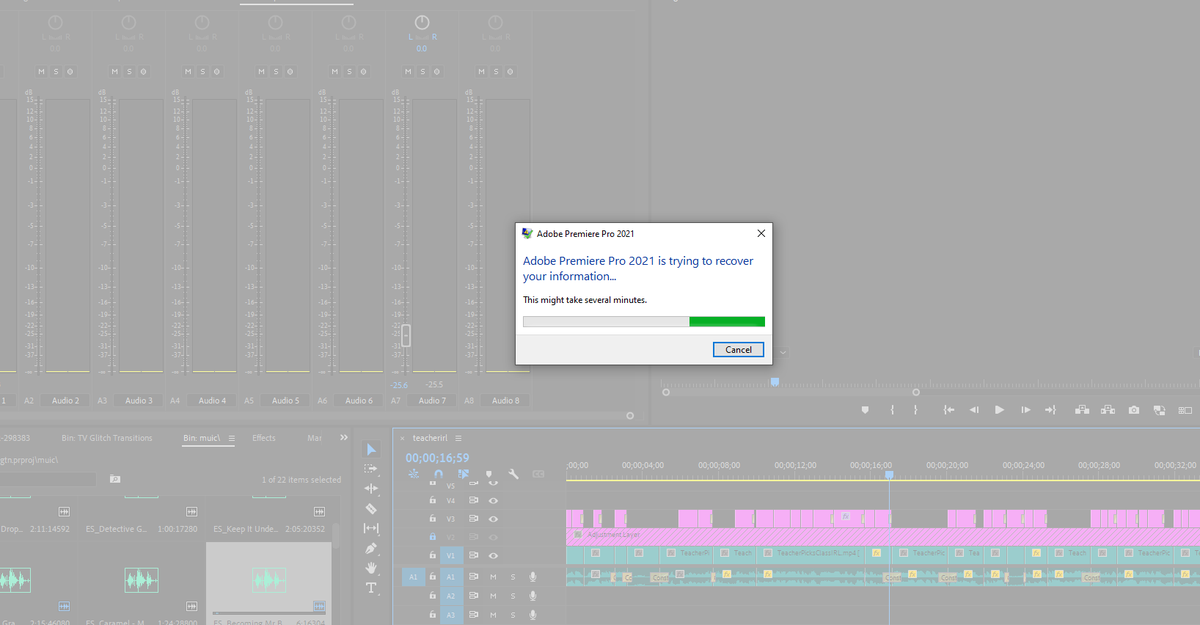Open teacherirl sequence panel menu
The width and height of the screenshot is (1200, 625).
point(460,438)
